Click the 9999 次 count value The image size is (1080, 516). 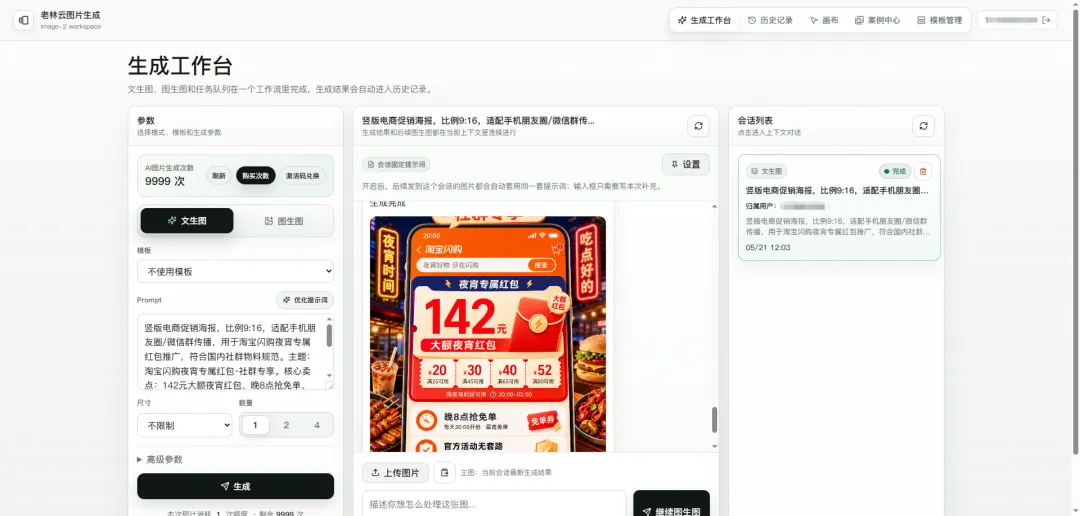tap(165, 181)
